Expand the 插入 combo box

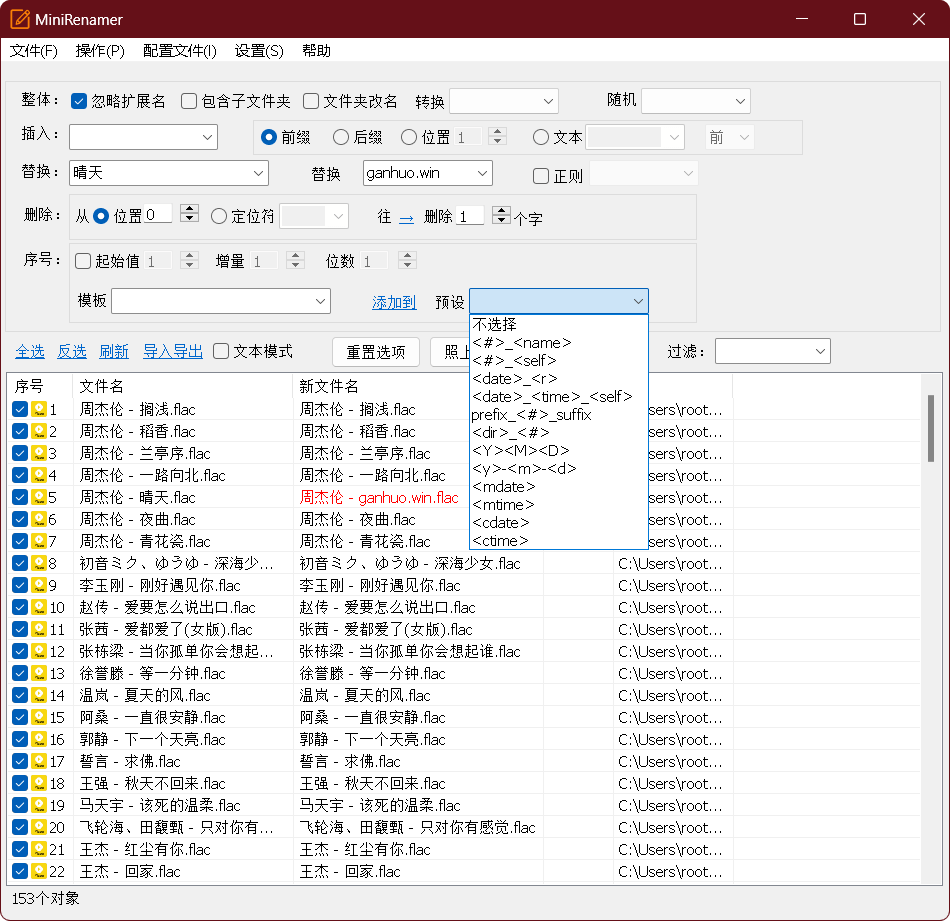coord(144,138)
